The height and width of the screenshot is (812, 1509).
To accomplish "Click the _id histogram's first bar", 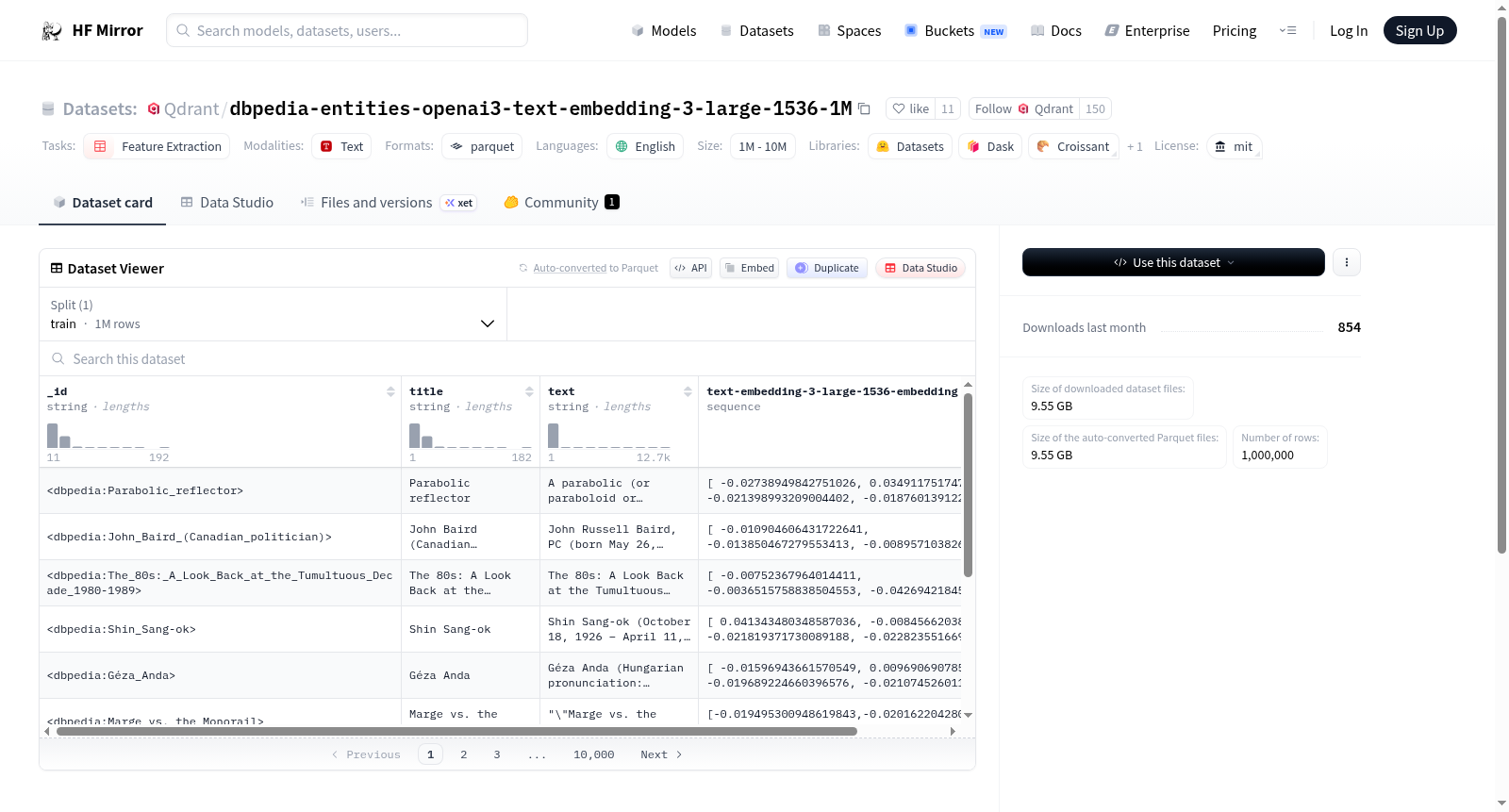I will 53,435.
